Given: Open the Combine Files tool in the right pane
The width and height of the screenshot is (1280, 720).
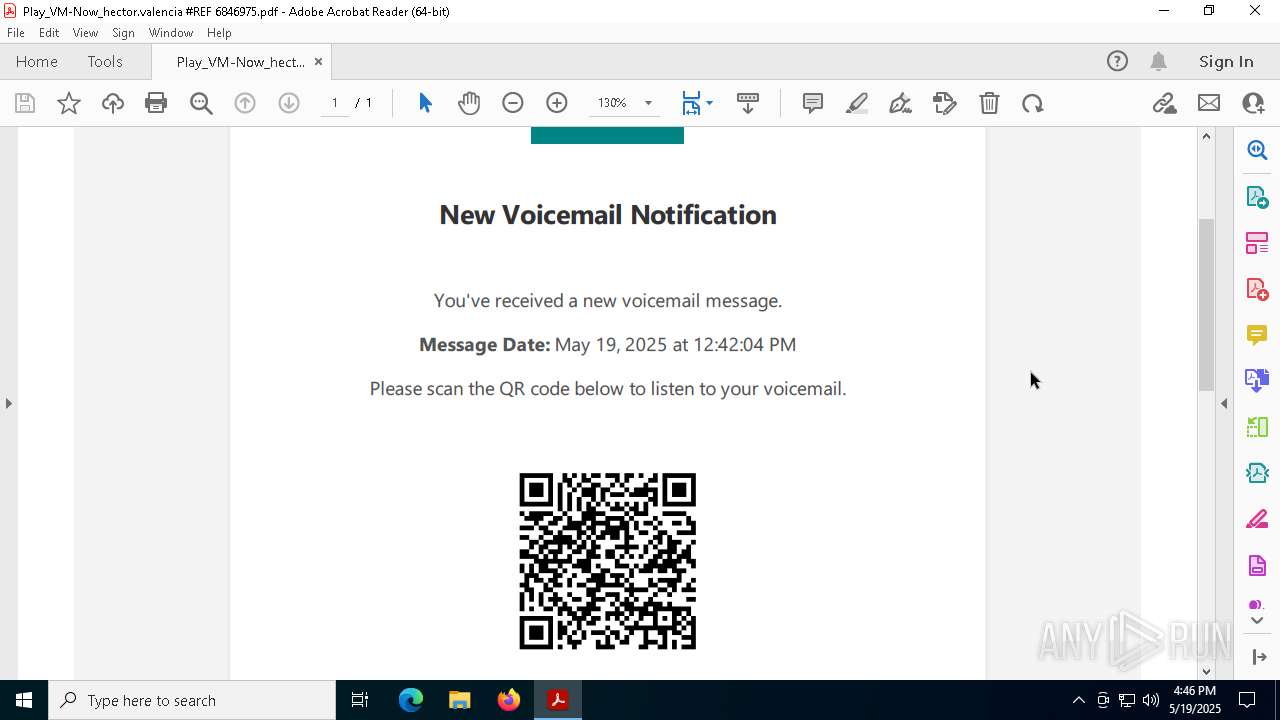Looking at the screenshot, I should (x=1257, y=381).
